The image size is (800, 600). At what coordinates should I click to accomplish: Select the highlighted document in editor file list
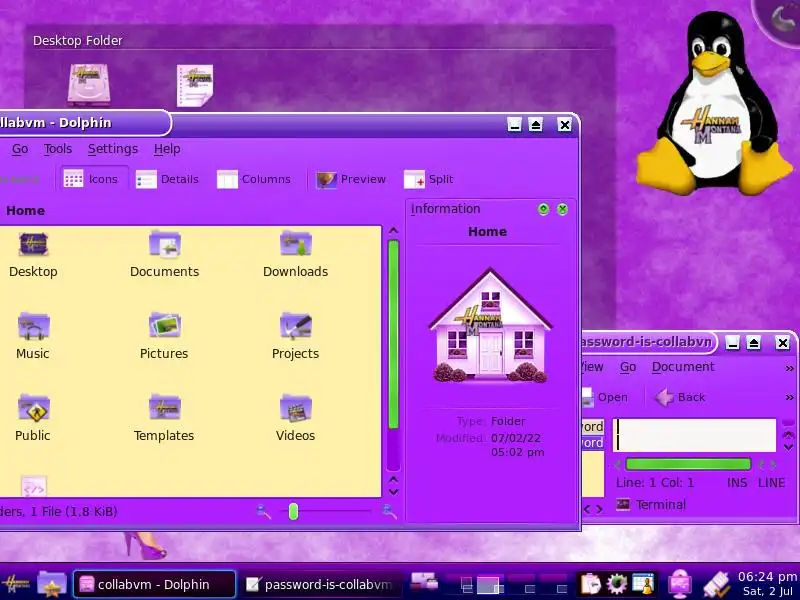pyautogui.click(x=593, y=443)
